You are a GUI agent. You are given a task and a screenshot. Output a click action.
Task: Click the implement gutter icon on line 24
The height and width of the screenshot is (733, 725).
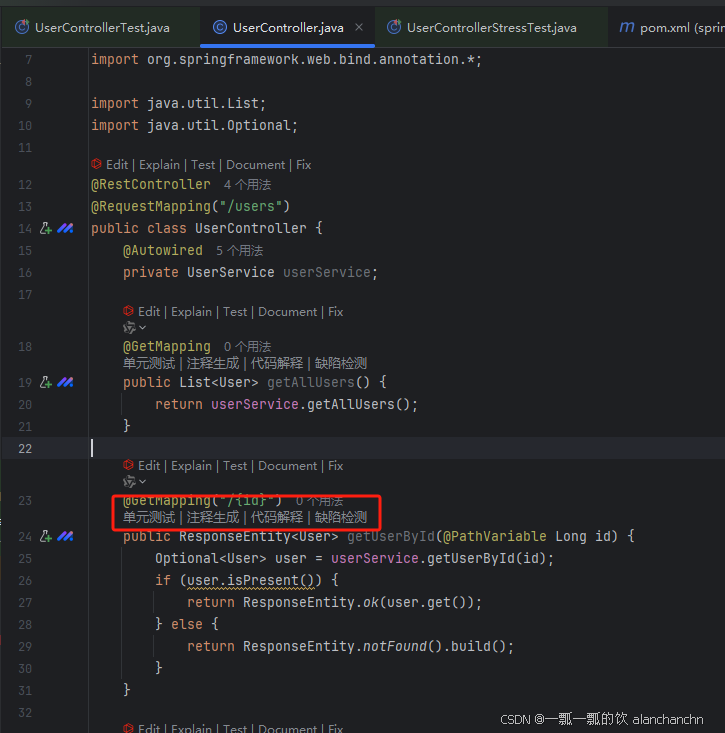[45, 536]
